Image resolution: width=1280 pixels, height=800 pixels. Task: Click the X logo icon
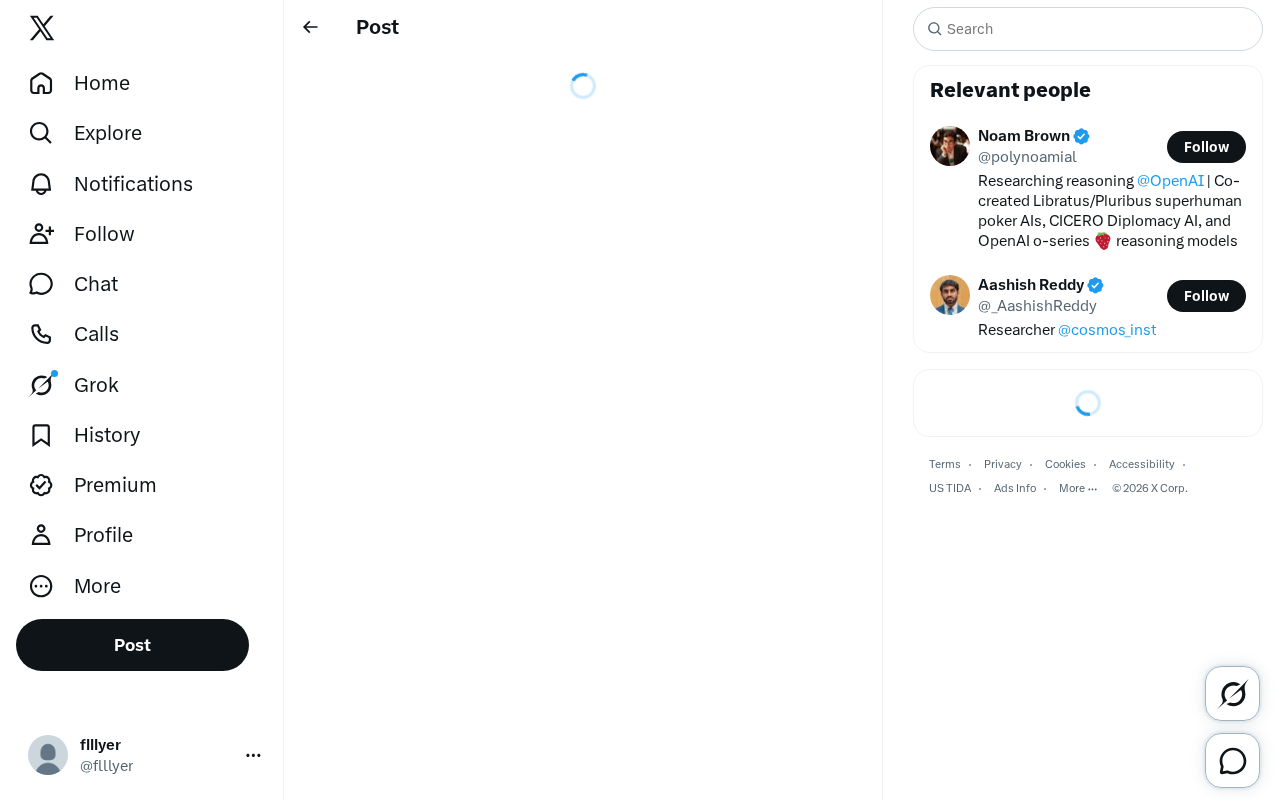click(42, 28)
